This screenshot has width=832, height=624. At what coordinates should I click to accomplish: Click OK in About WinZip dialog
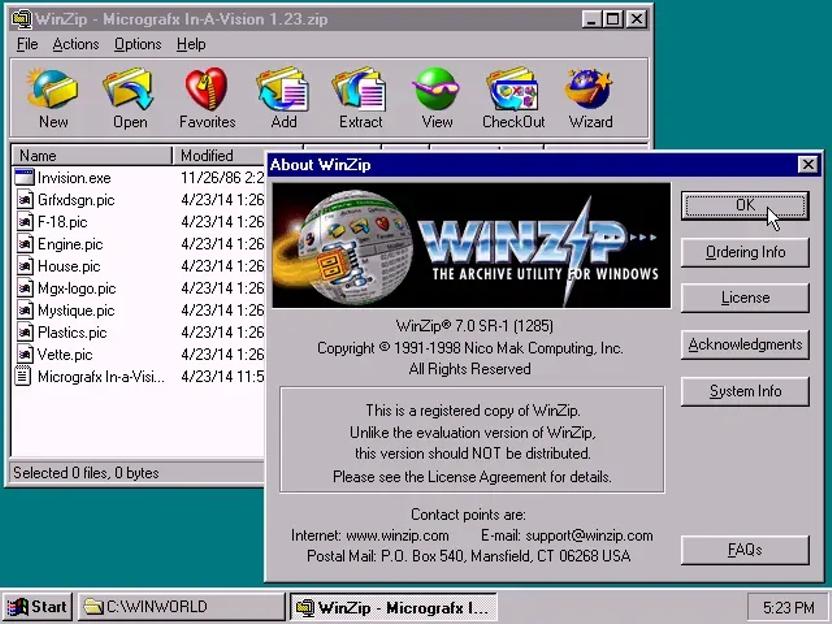[x=745, y=205]
